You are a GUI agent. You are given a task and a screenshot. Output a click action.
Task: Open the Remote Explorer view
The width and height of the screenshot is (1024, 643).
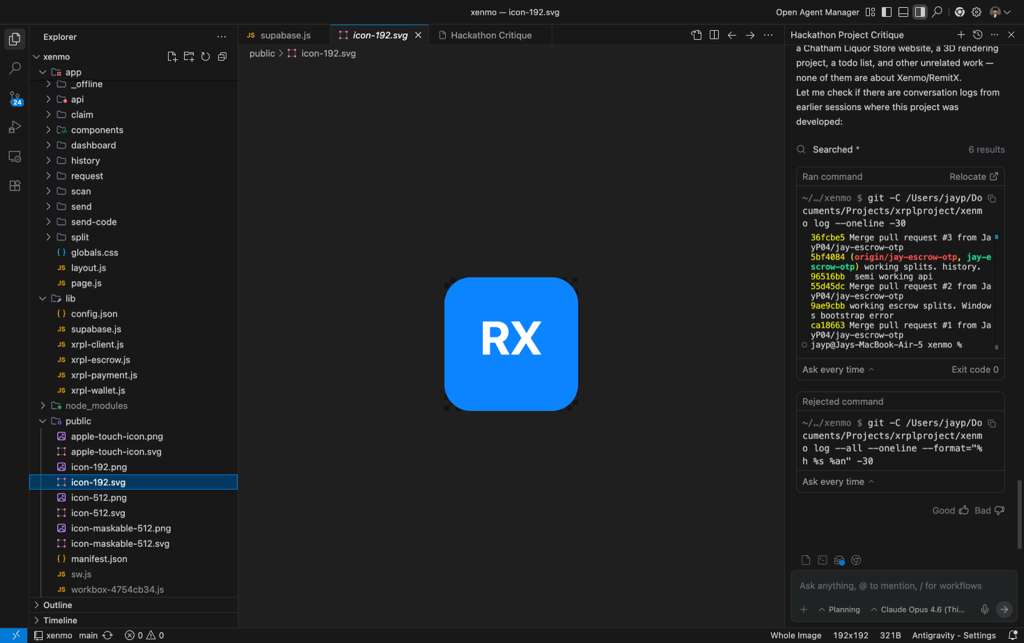(x=14, y=157)
